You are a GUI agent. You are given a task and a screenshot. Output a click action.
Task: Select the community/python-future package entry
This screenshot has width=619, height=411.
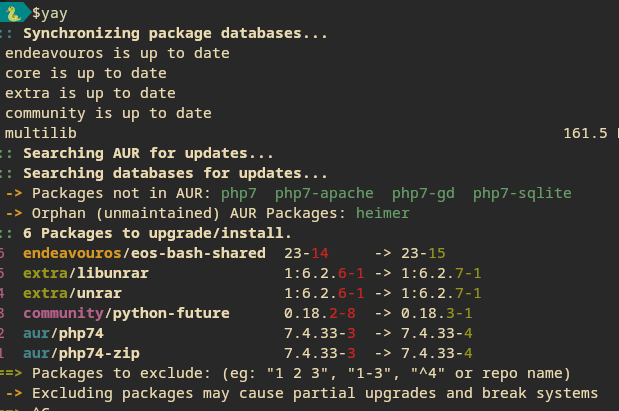(x=126, y=313)
